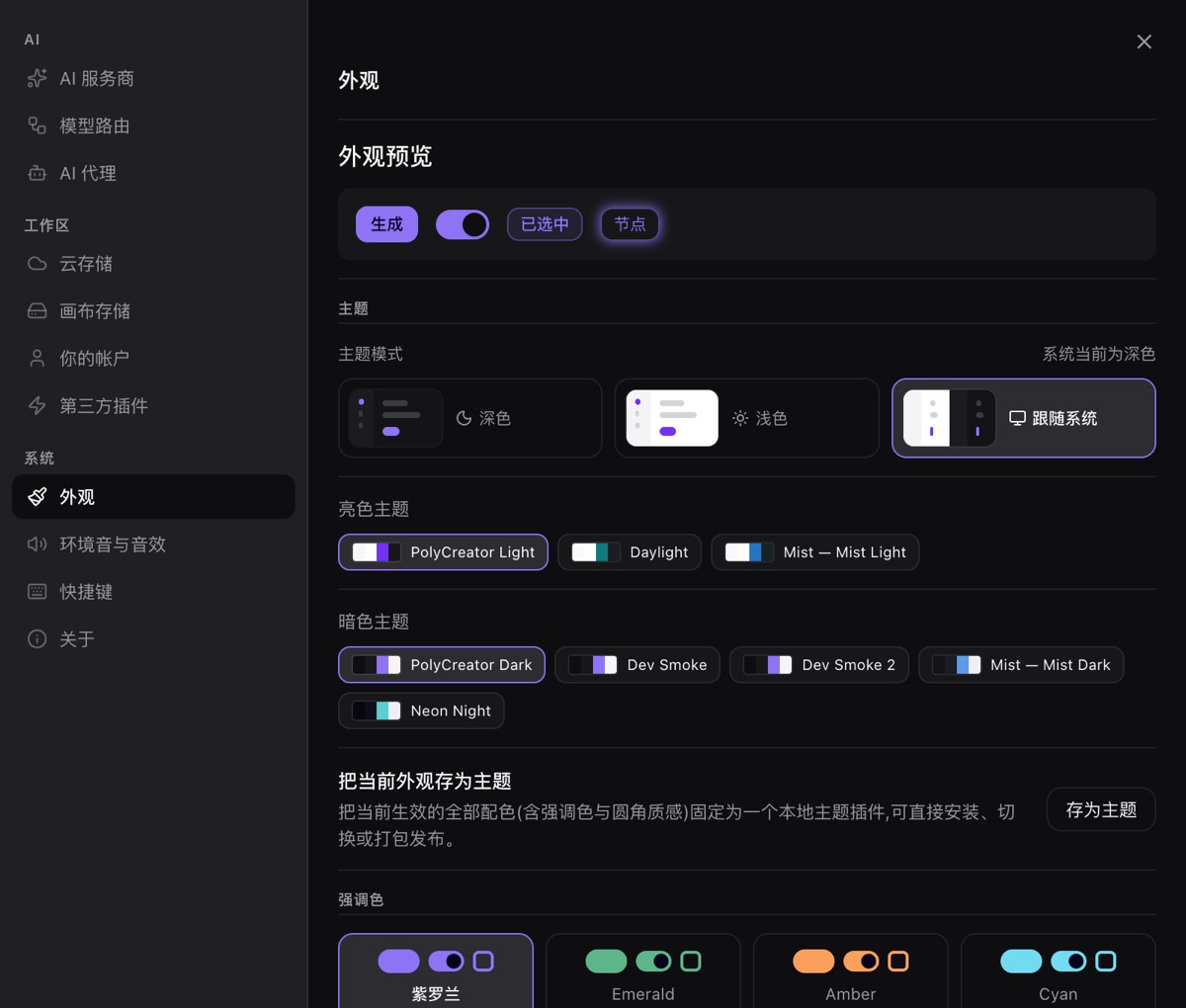Image resolution: width=1186 pixels, height=1008 pixels.
Task: Choose PolyCreator Dark theme
Action: [x=442, y=665]
